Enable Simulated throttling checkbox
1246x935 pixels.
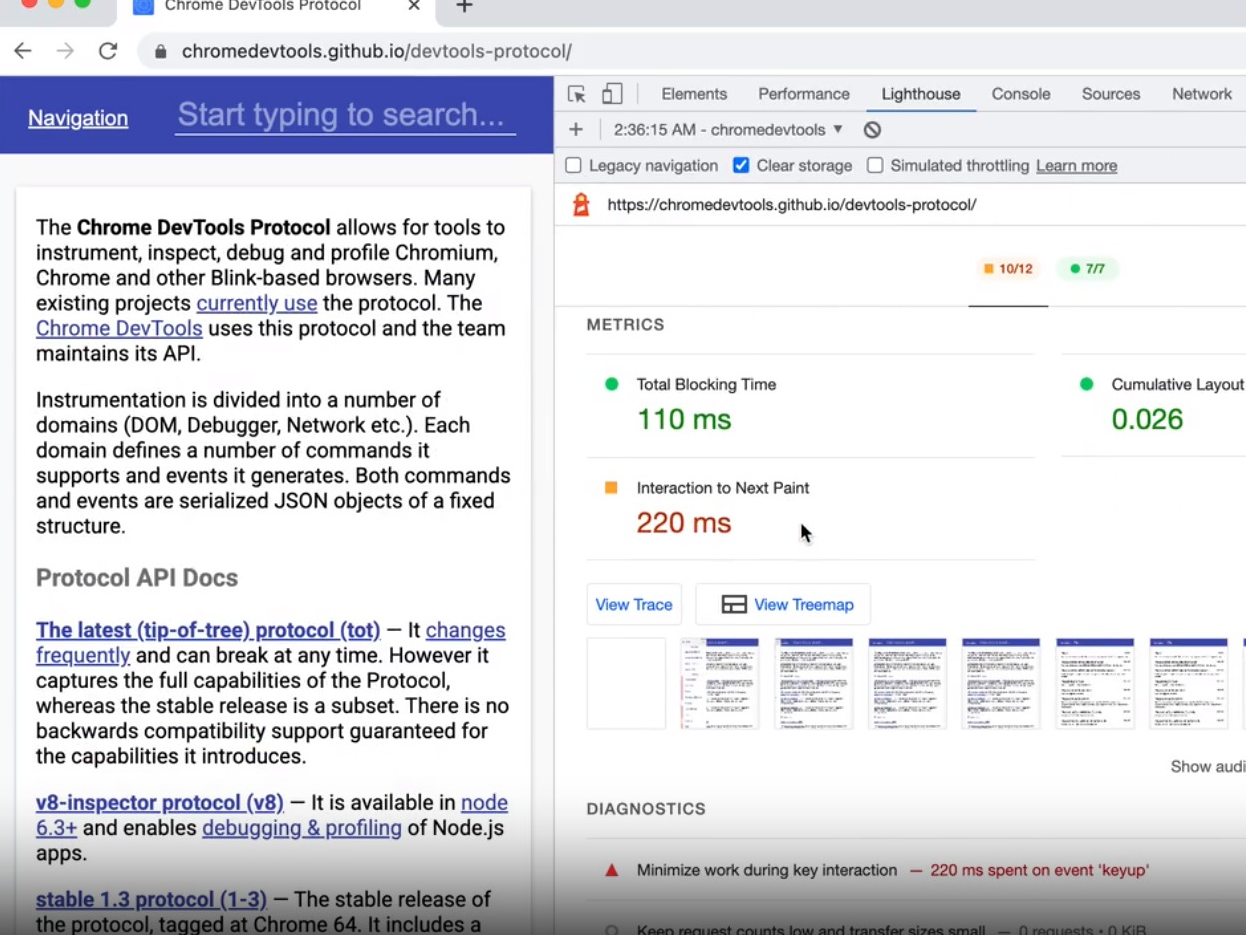(875, 166)
